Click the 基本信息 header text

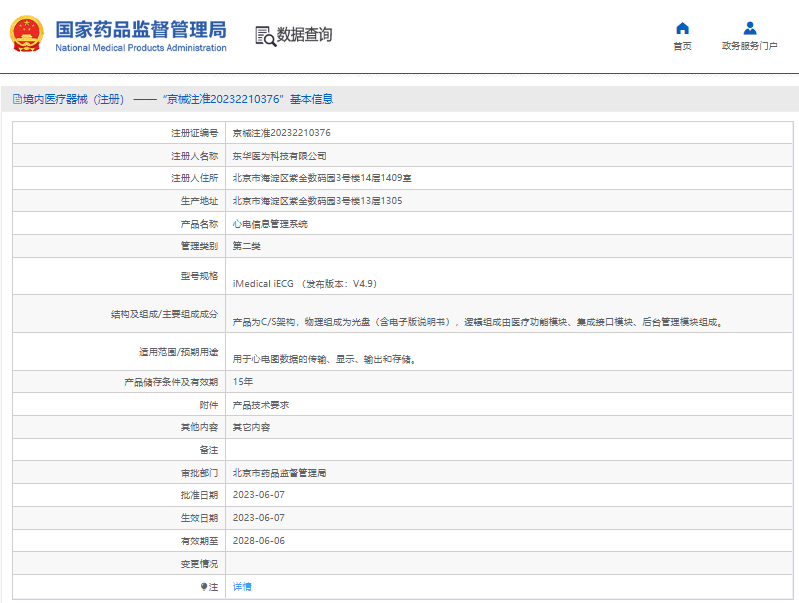click(x=311, y=99)
